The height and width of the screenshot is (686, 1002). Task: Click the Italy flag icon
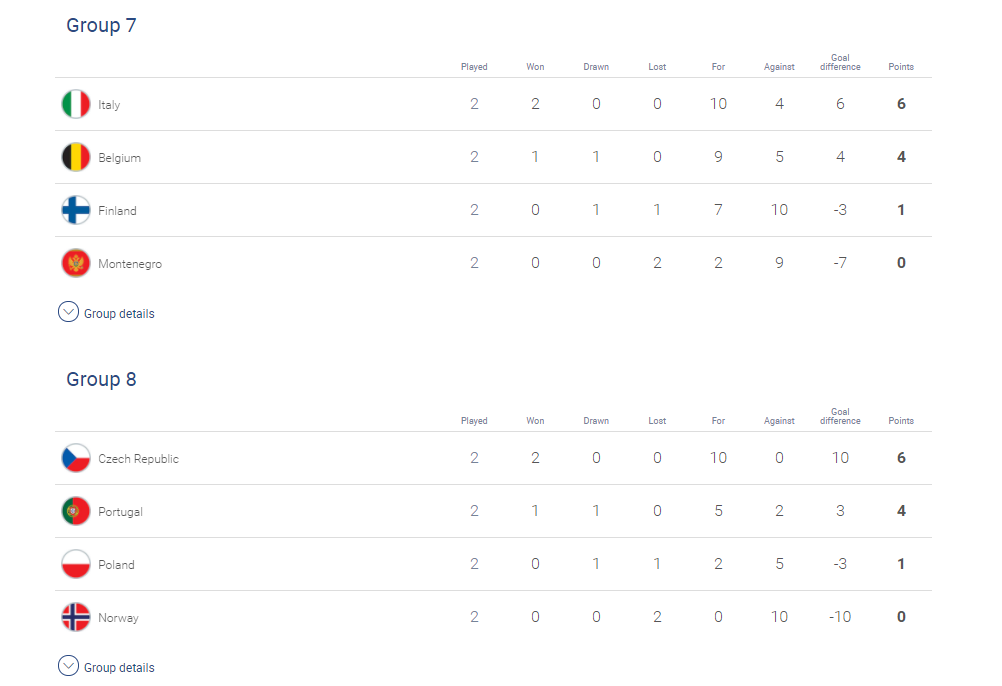[x=75, y=104]
